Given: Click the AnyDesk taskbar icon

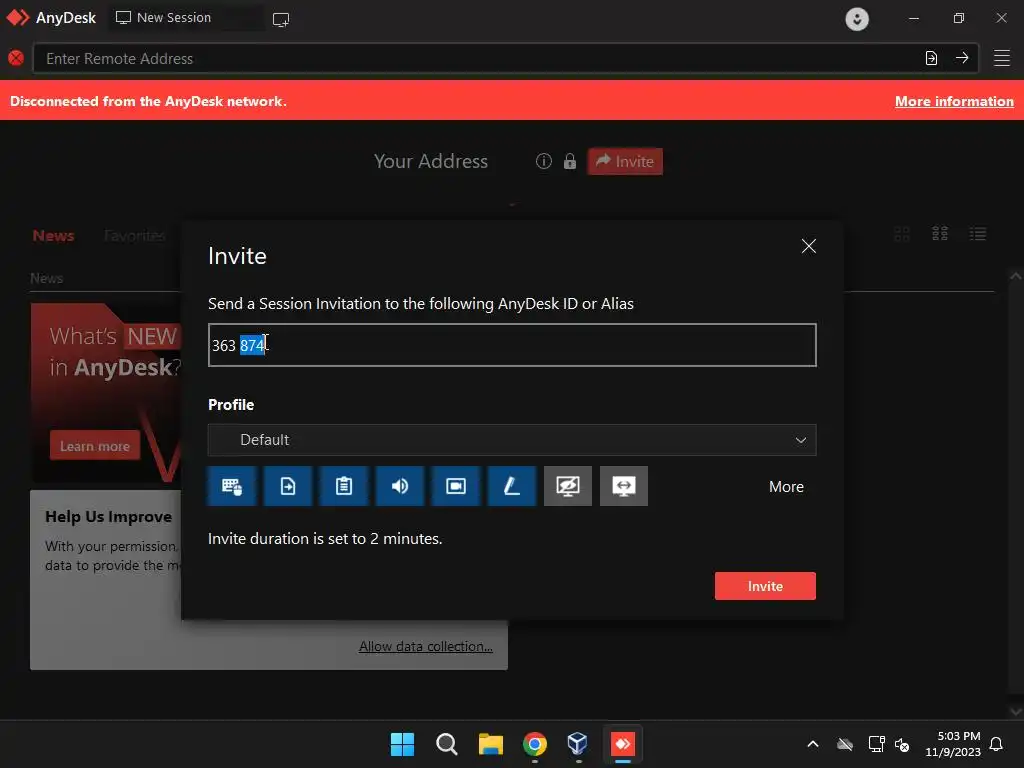Looking at the screenshot, I should tap(622, 744).
